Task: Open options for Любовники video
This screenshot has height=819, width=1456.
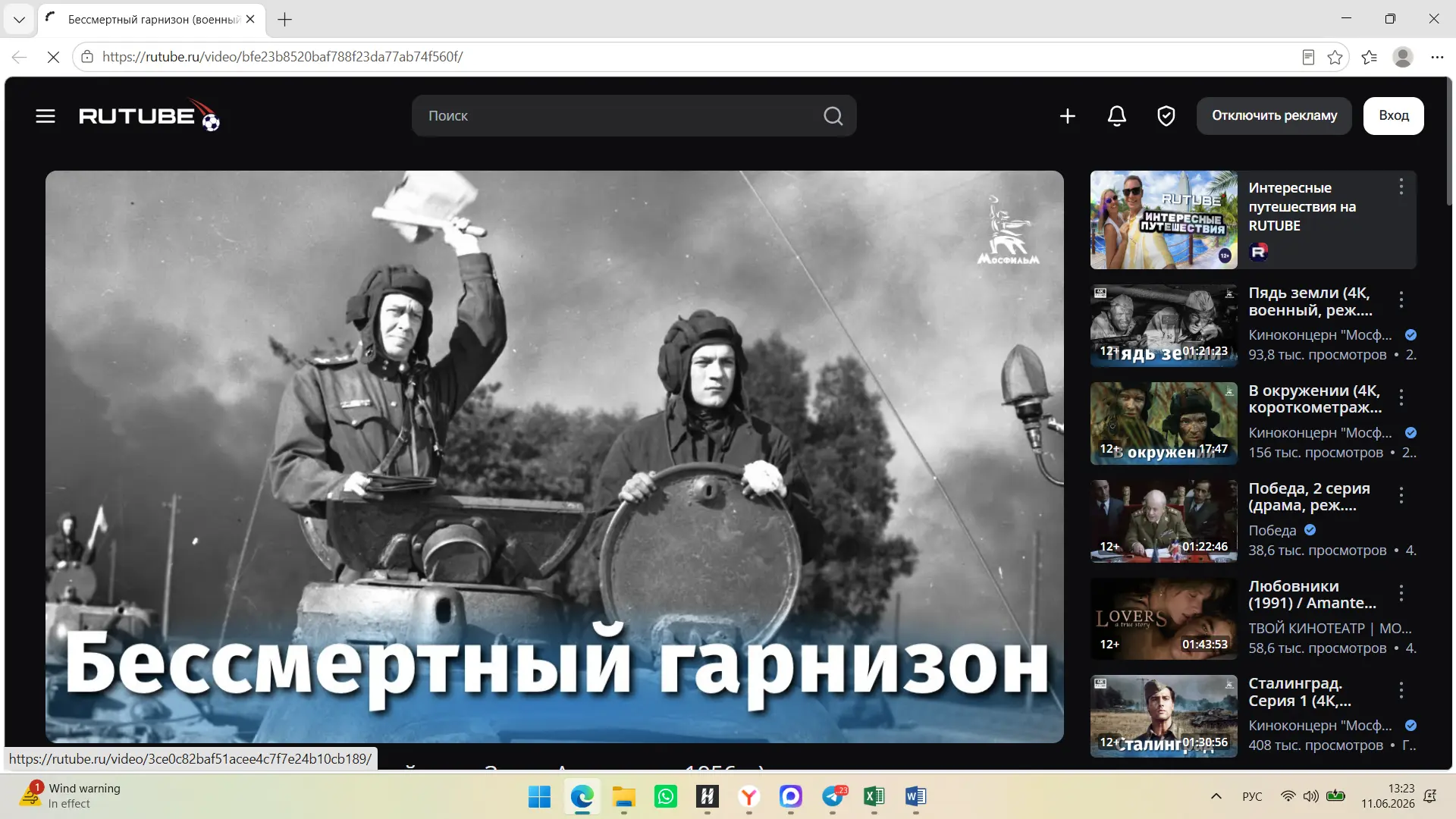Action: [x=1401, y=593]
